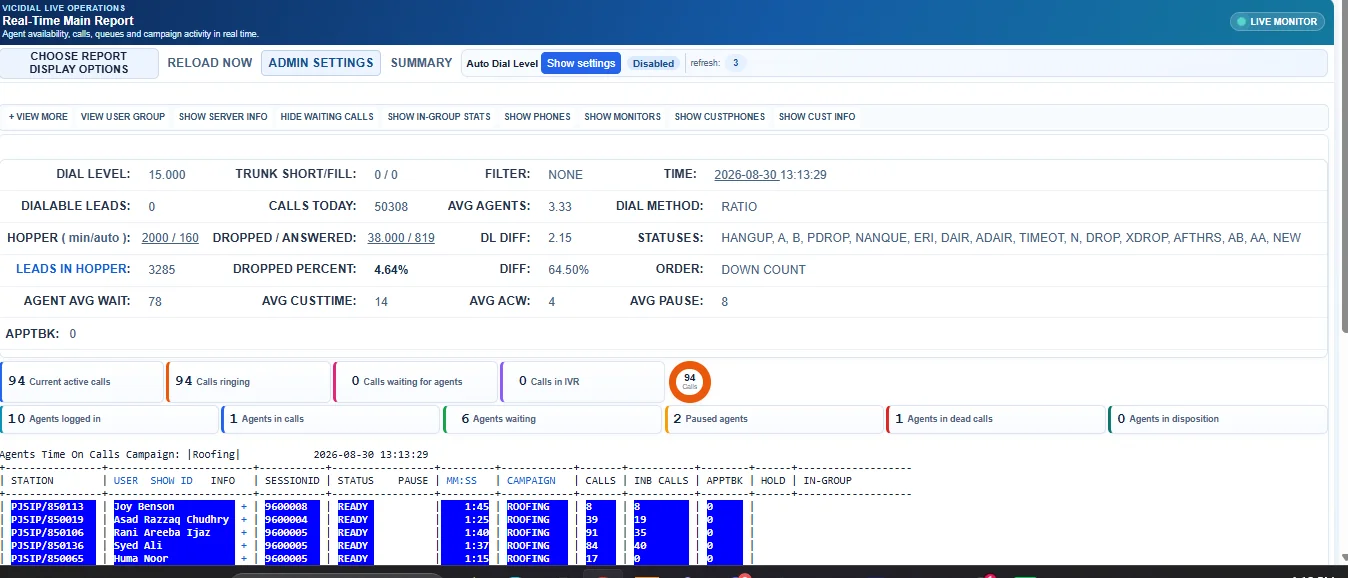The image size is (1348, 578).
Task: Click station PJSIP/850019
Action: (x=47, y=520)
